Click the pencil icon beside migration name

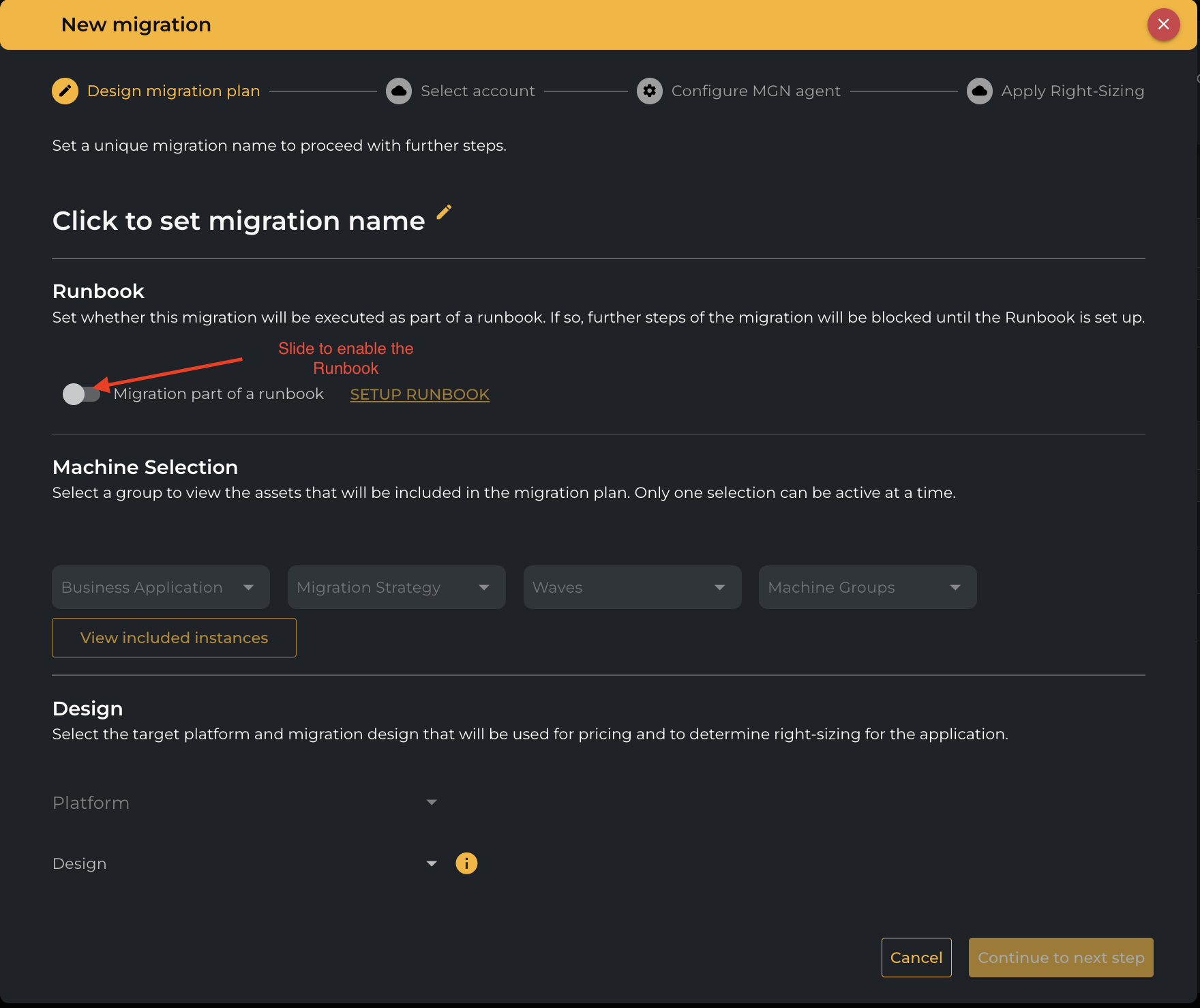[444, 213]
